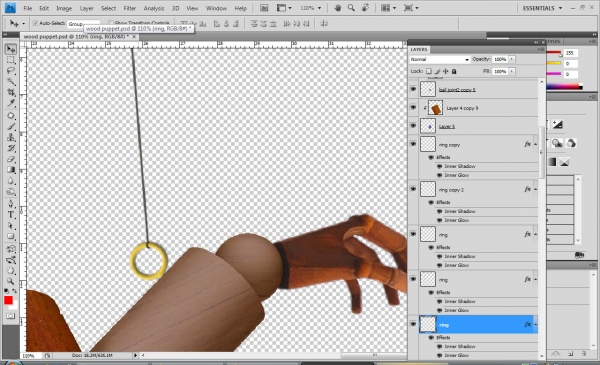Select the Rectangular Marquee tool
This screenshot has height=365, width=600.
pos(11,60)
